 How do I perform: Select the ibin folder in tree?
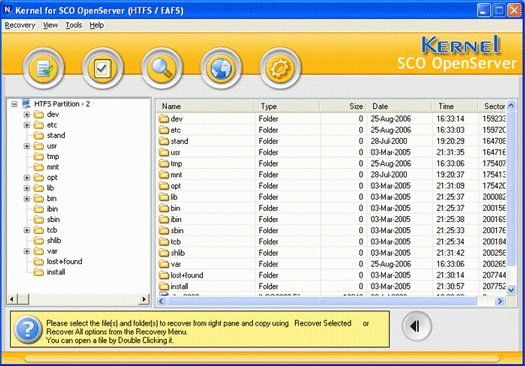click(52, 209)
